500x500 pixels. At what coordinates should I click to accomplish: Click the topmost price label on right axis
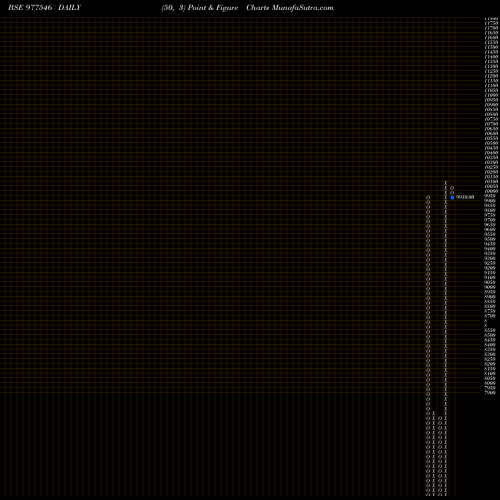(491, 19)
